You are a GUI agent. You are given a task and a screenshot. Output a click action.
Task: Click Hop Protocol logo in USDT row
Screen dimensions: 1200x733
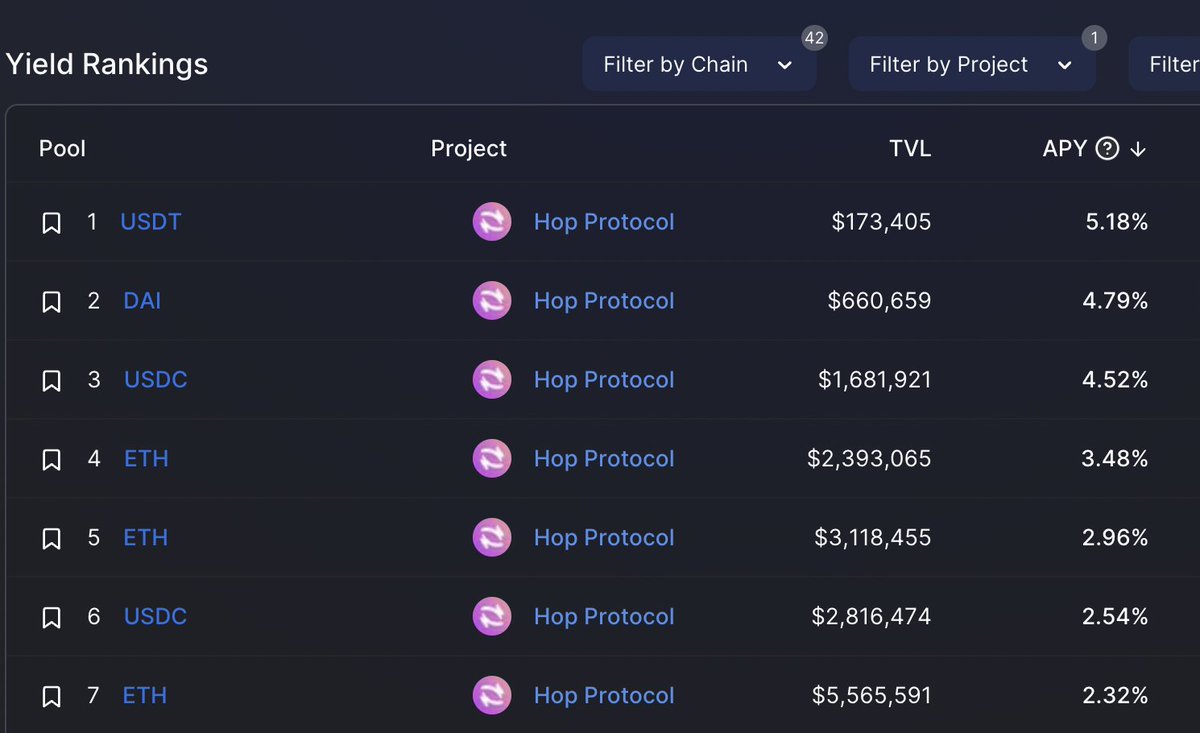(x=491, y=222)
